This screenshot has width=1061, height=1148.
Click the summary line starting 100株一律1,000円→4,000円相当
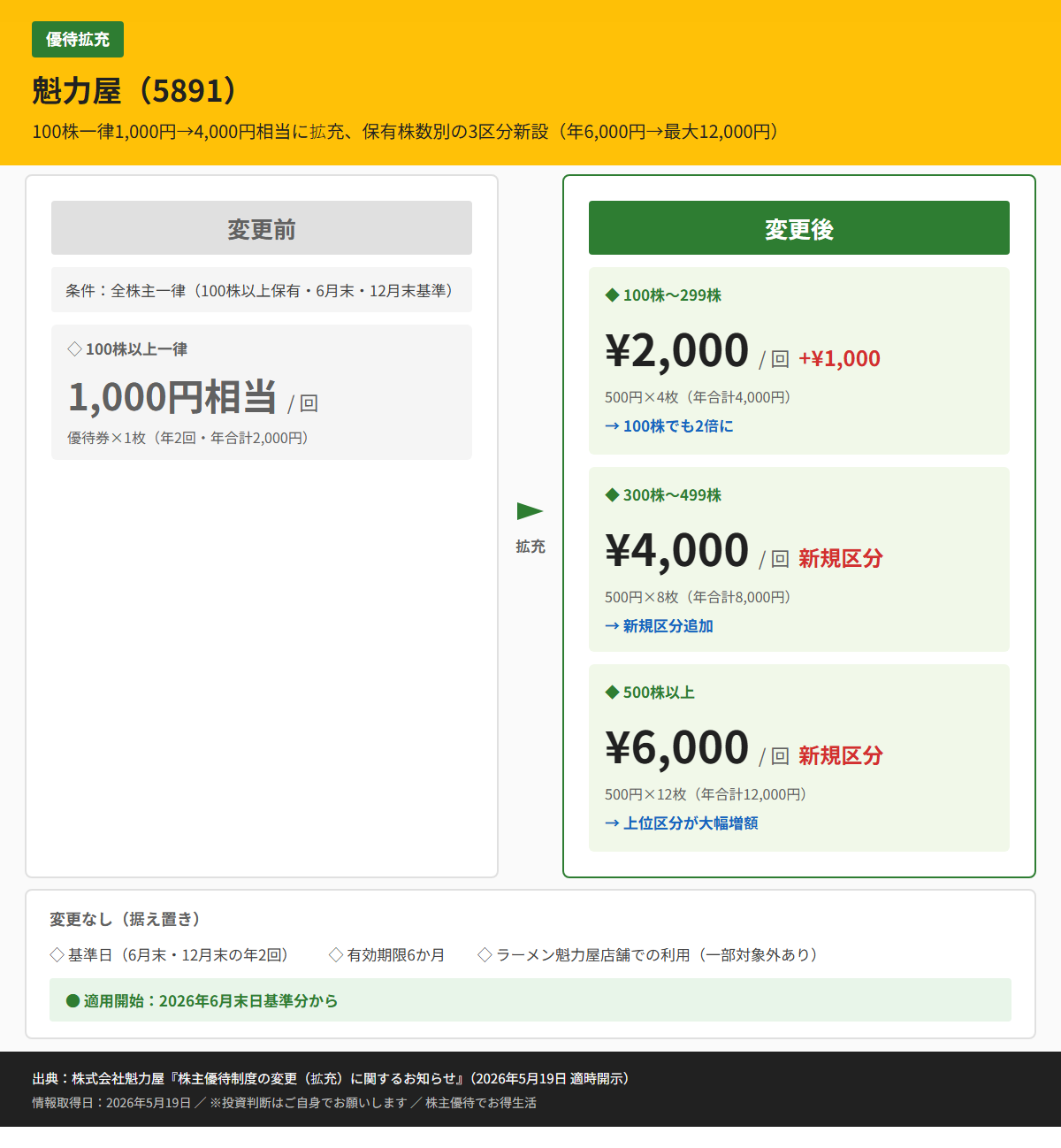point(405,132)
